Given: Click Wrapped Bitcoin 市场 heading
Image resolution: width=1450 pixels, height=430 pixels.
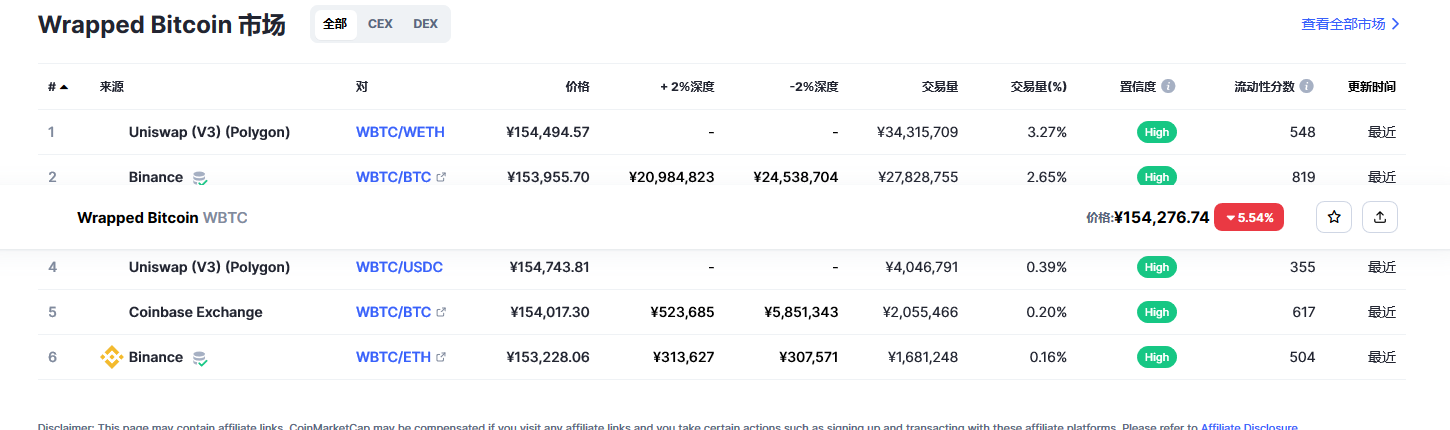Looking at the screenshot, I should tap(162, 25).
